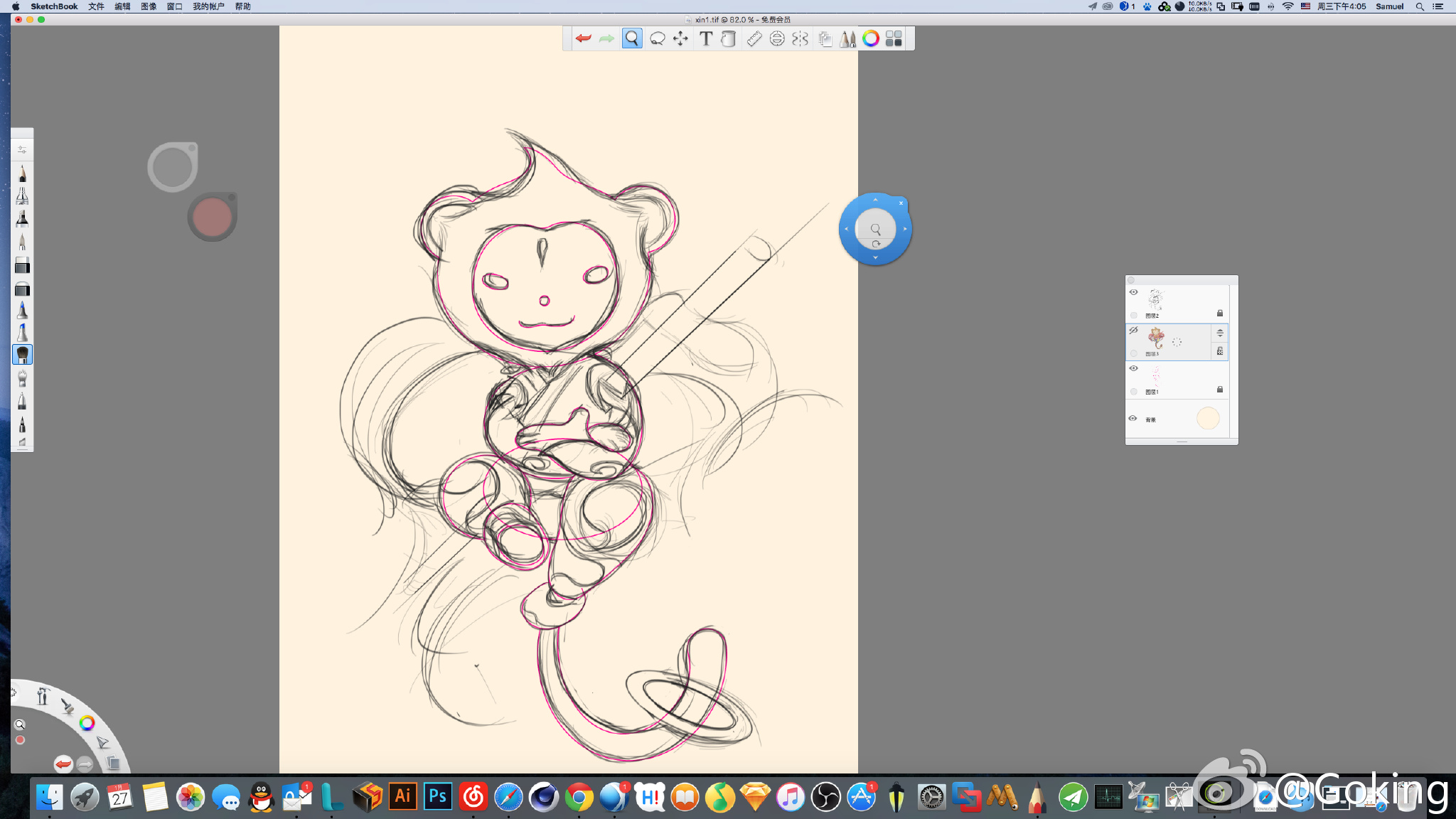
Task: Select the Zoom magnifier tool in top toolbar
Action: (631, 38)
